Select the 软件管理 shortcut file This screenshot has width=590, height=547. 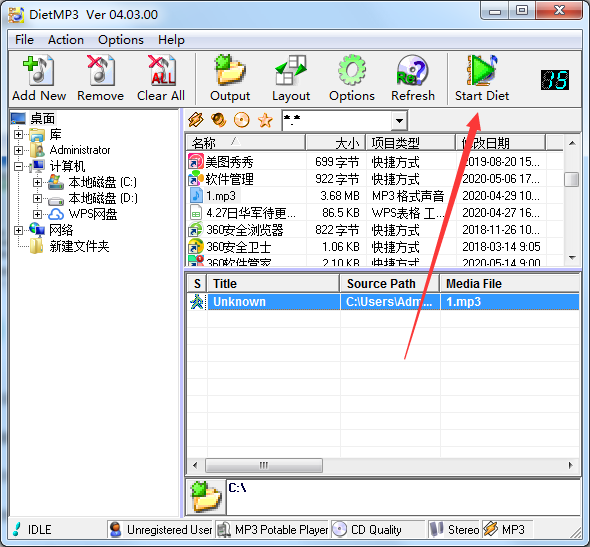(229, 179)
